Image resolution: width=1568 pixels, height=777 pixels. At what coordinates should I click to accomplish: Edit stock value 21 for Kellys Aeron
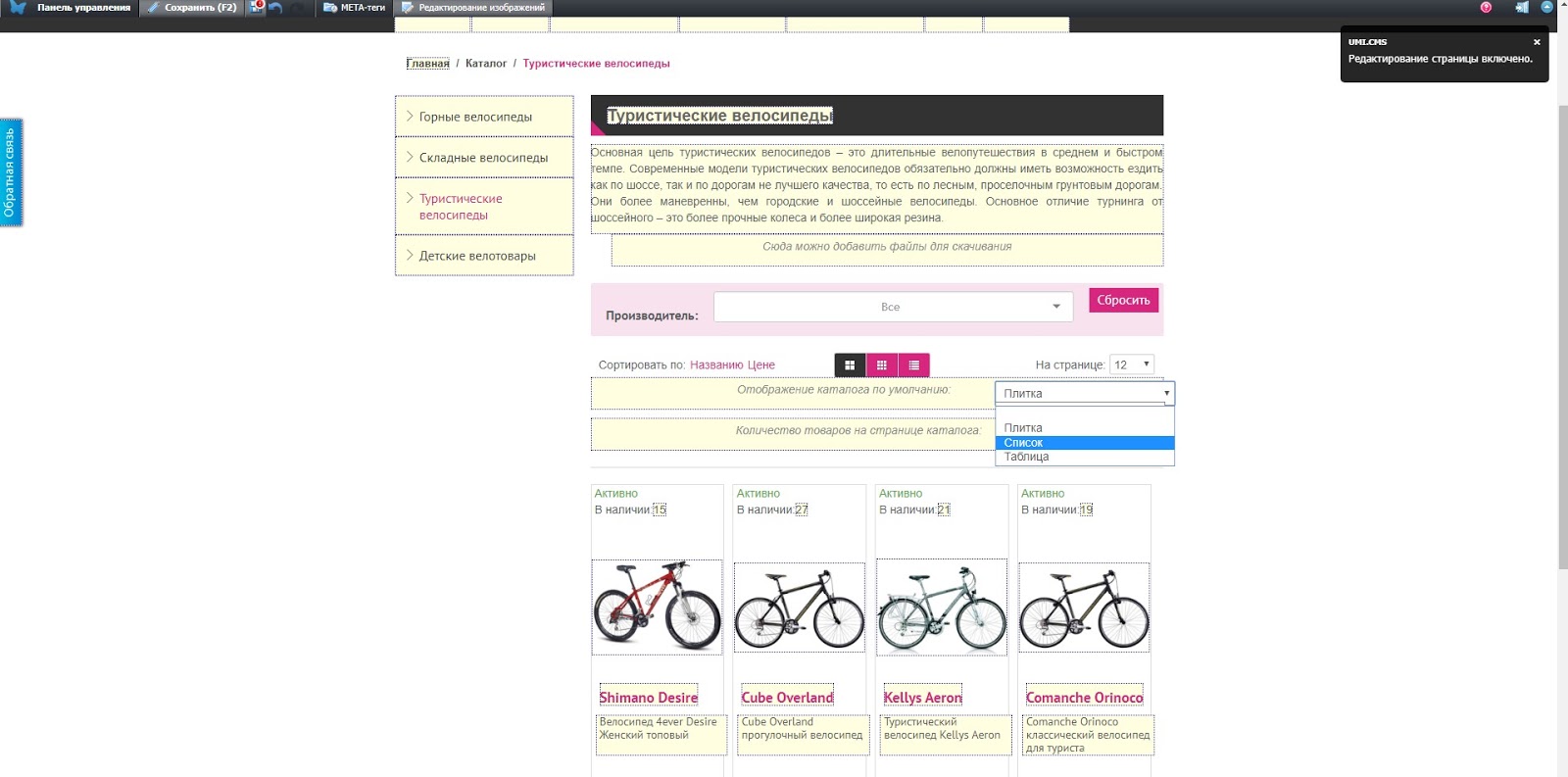coord(944,510)
